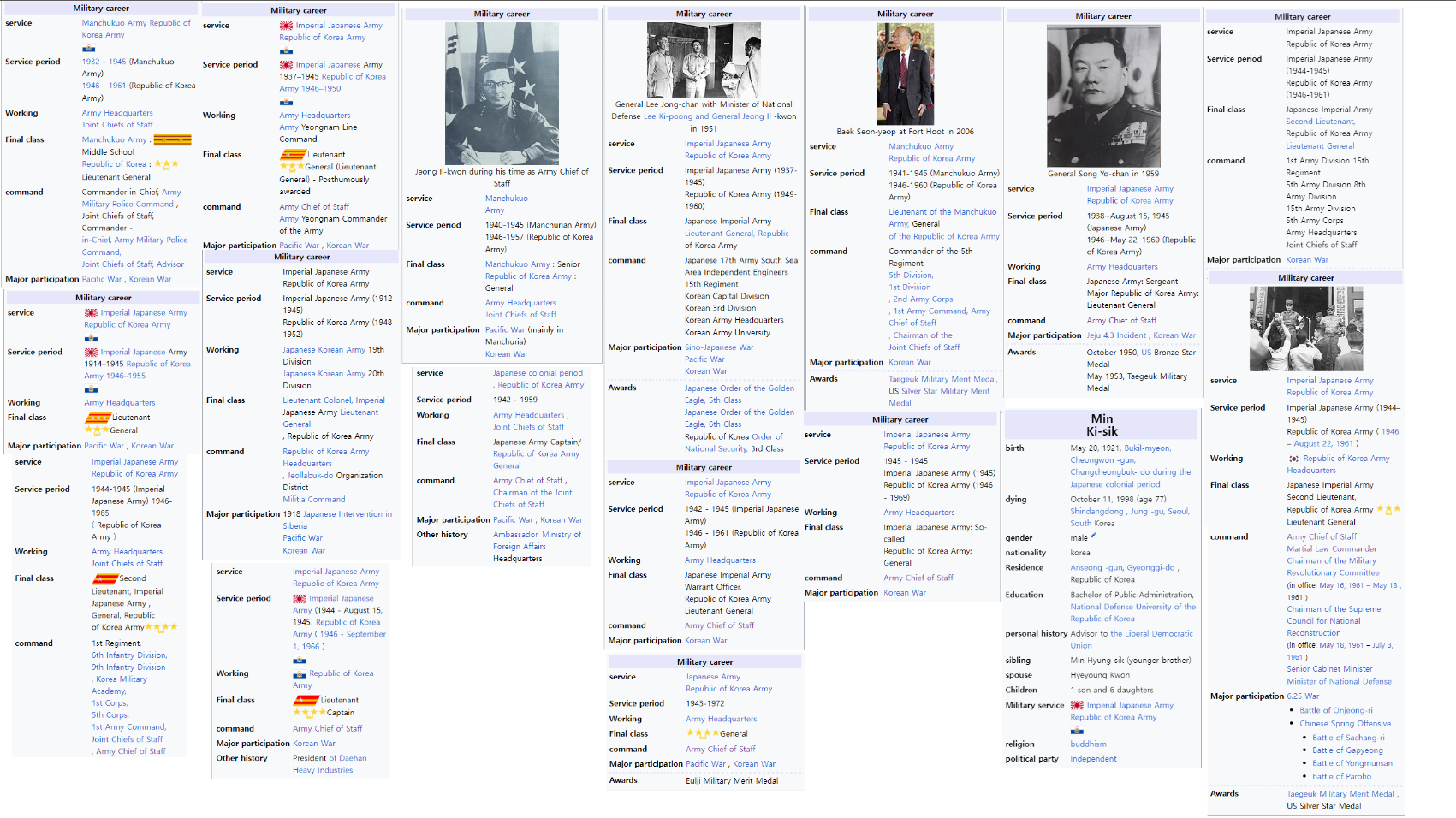Click the "Battle of Gapyeong" link

coord(1347,750)
